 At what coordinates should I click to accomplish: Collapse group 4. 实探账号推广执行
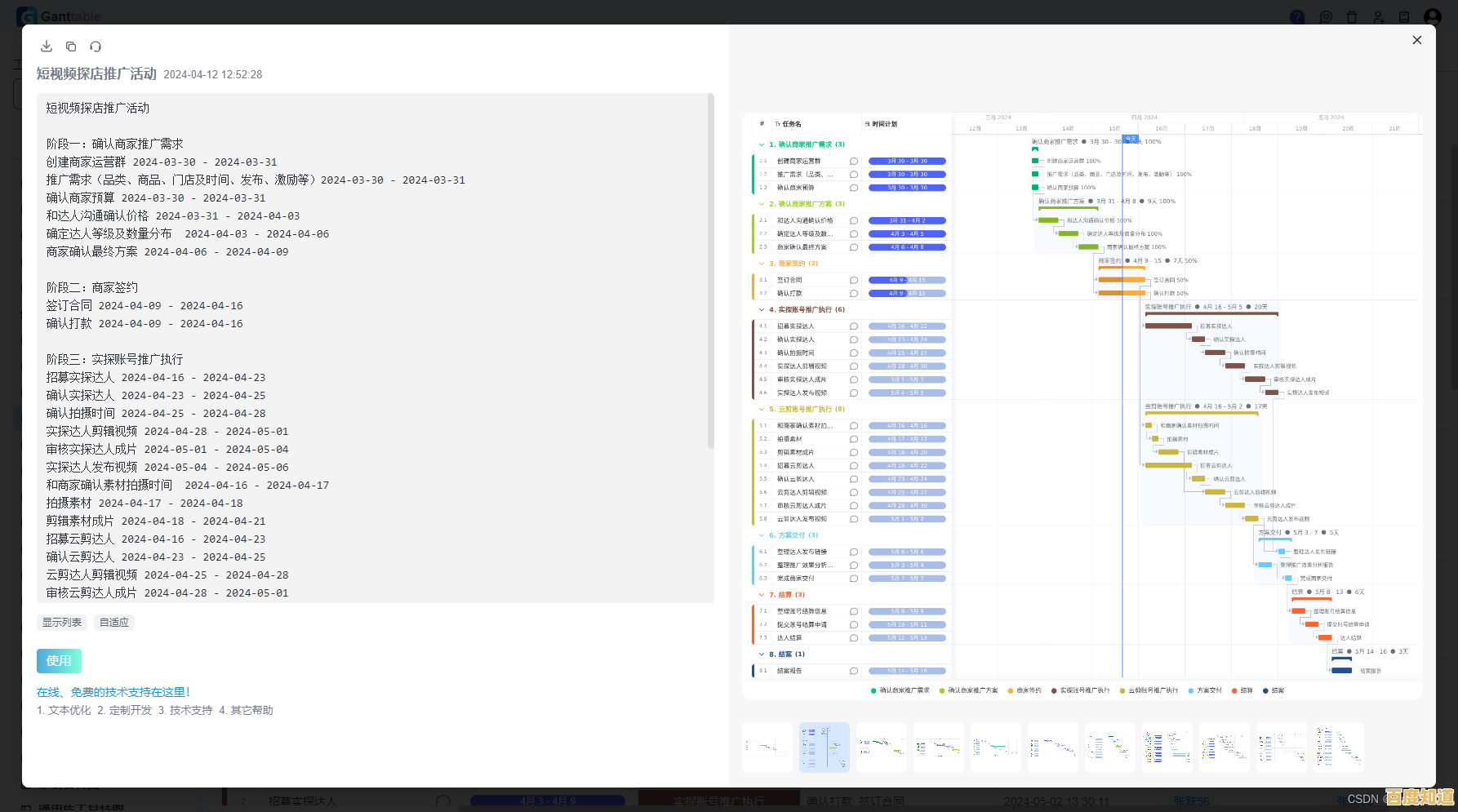(x=762, y=310)
